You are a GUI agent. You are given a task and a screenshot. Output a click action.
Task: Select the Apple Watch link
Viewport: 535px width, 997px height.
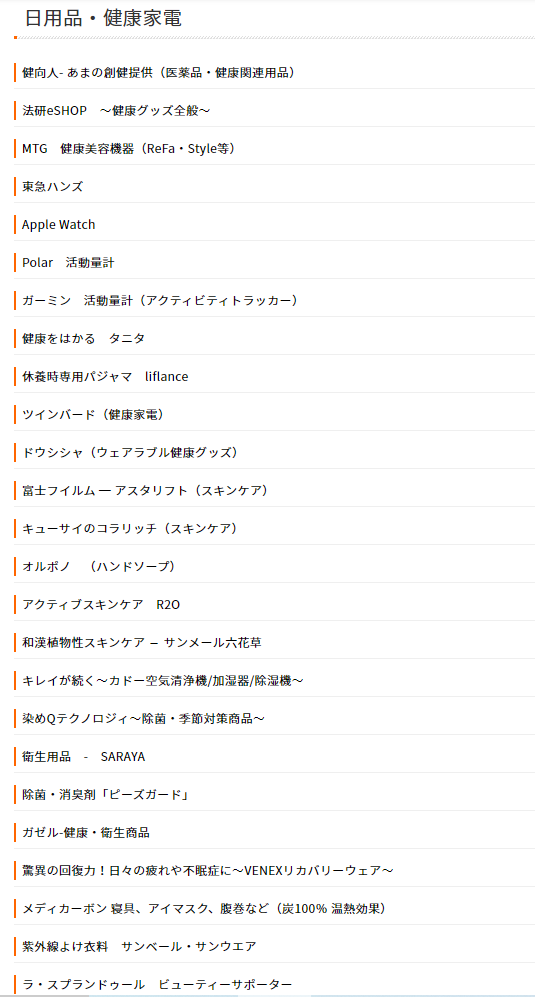tap(59, 224)
